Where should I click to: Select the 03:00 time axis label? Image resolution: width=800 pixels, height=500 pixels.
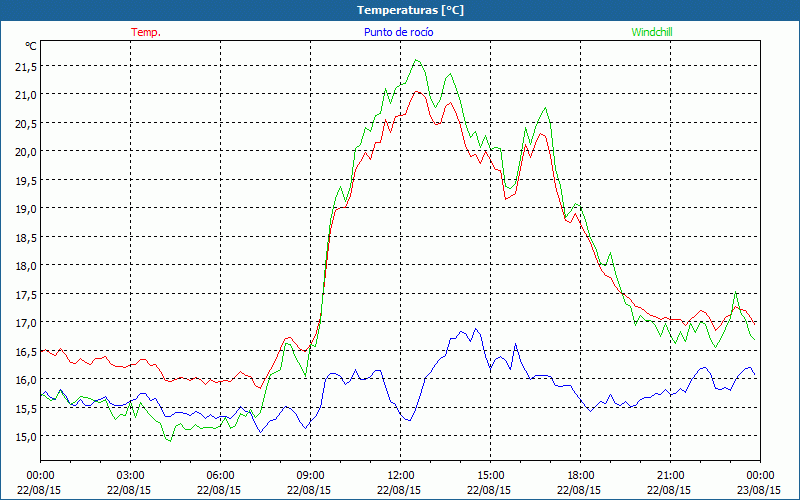click(x=131, y=475)
